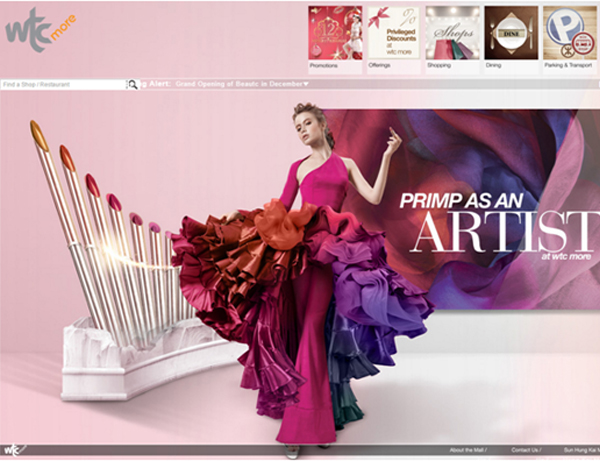This screenshot has width=600, height=461.
Task: Select the Dining menu label
Action: pos(493,65)
